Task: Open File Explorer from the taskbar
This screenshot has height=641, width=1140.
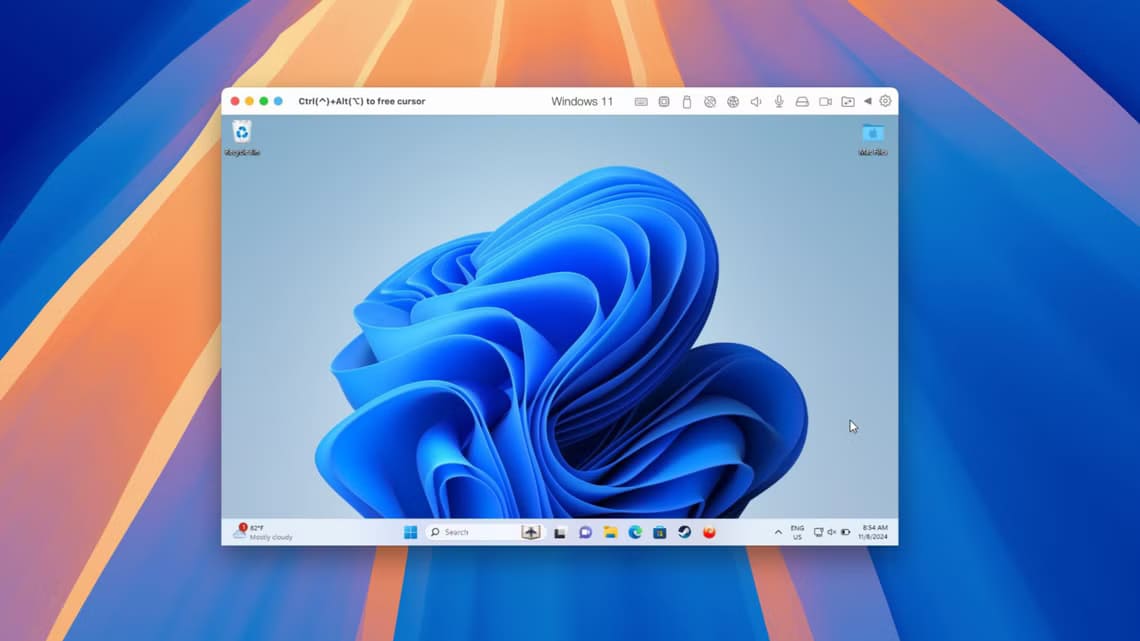Action: click(x=610, y=533)
